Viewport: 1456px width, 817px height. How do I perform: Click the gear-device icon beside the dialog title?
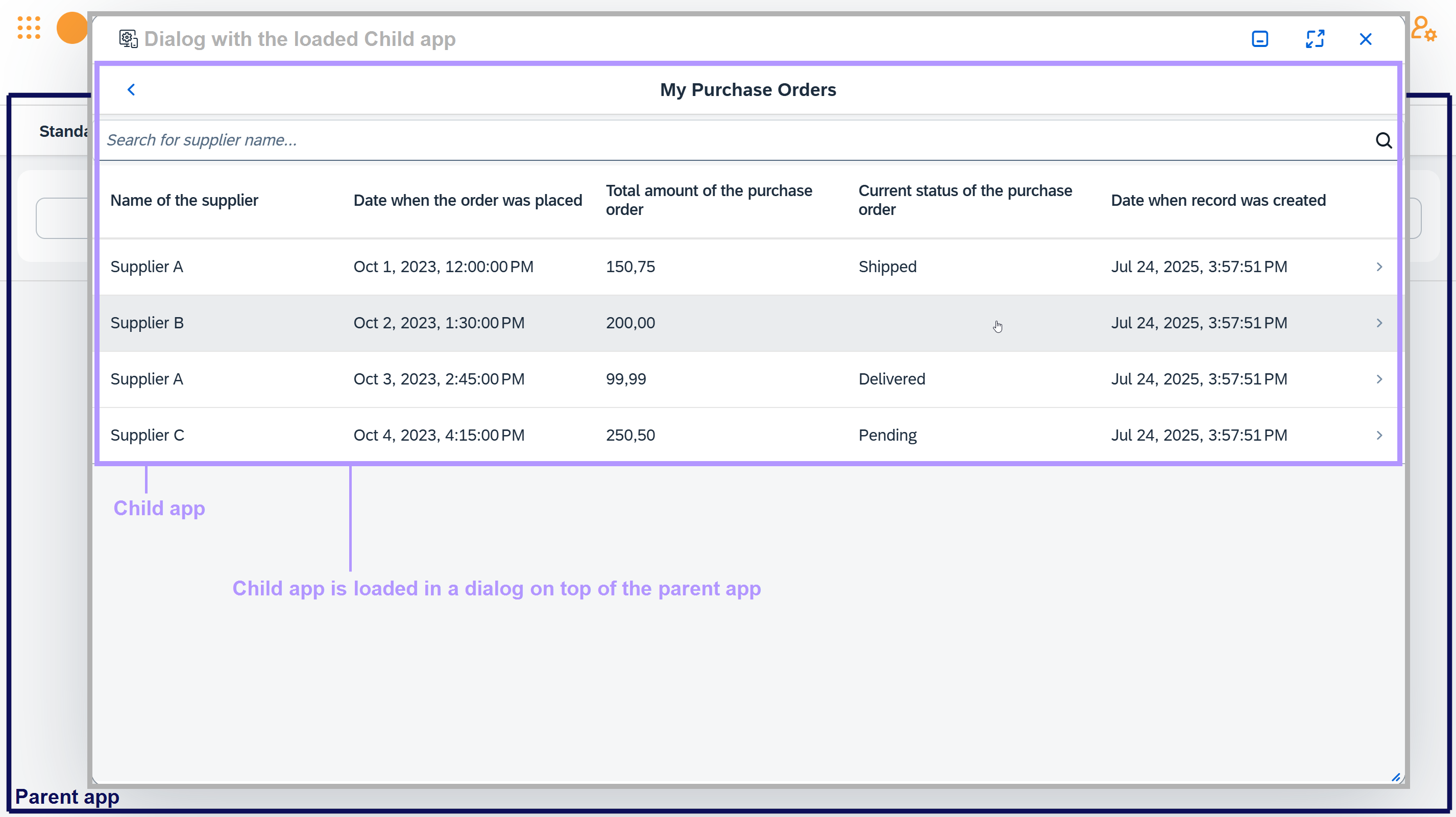pyautogui.click(x=128, y=38)
